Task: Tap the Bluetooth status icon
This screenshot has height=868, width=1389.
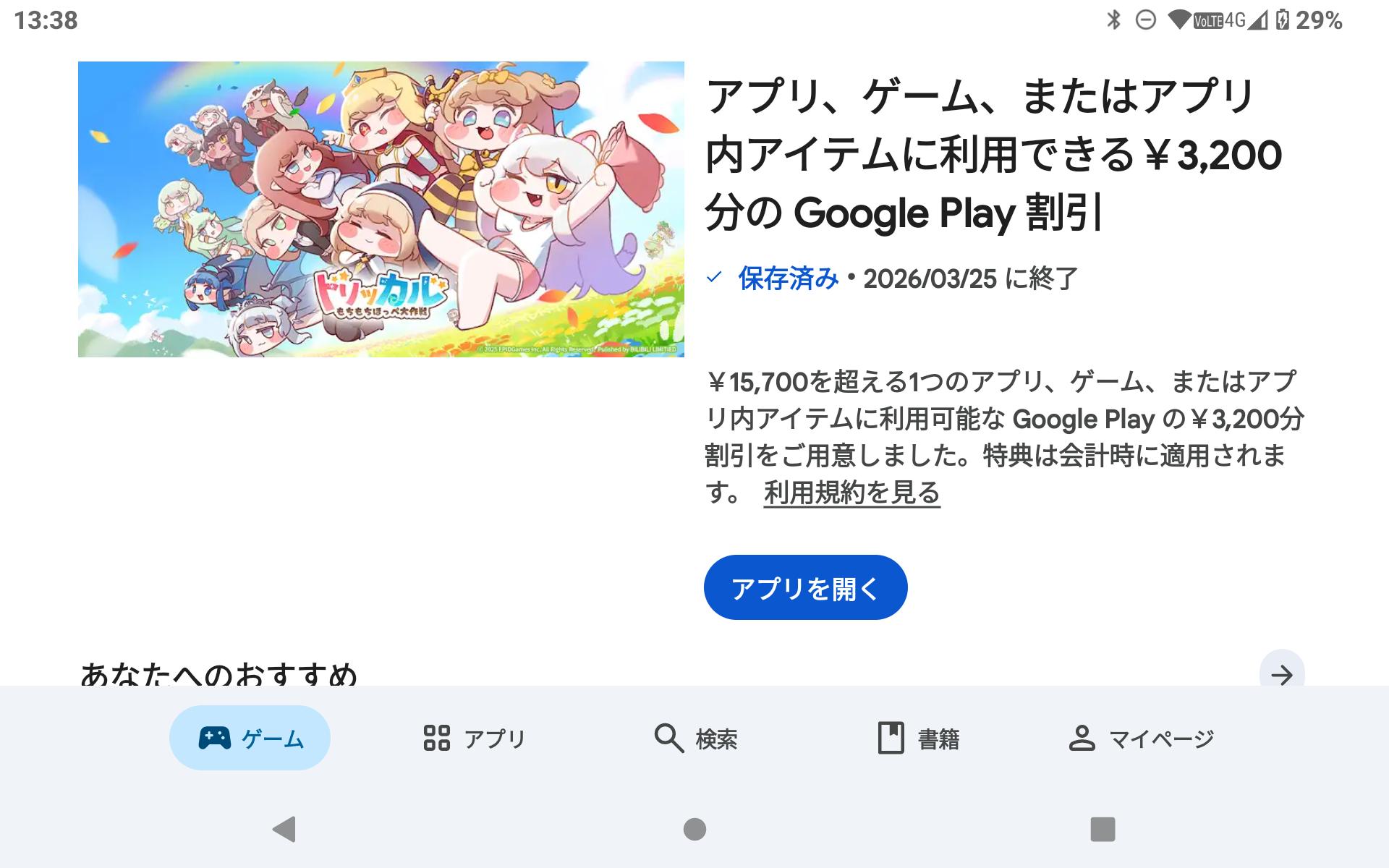Action: (x=1113, y=20)
